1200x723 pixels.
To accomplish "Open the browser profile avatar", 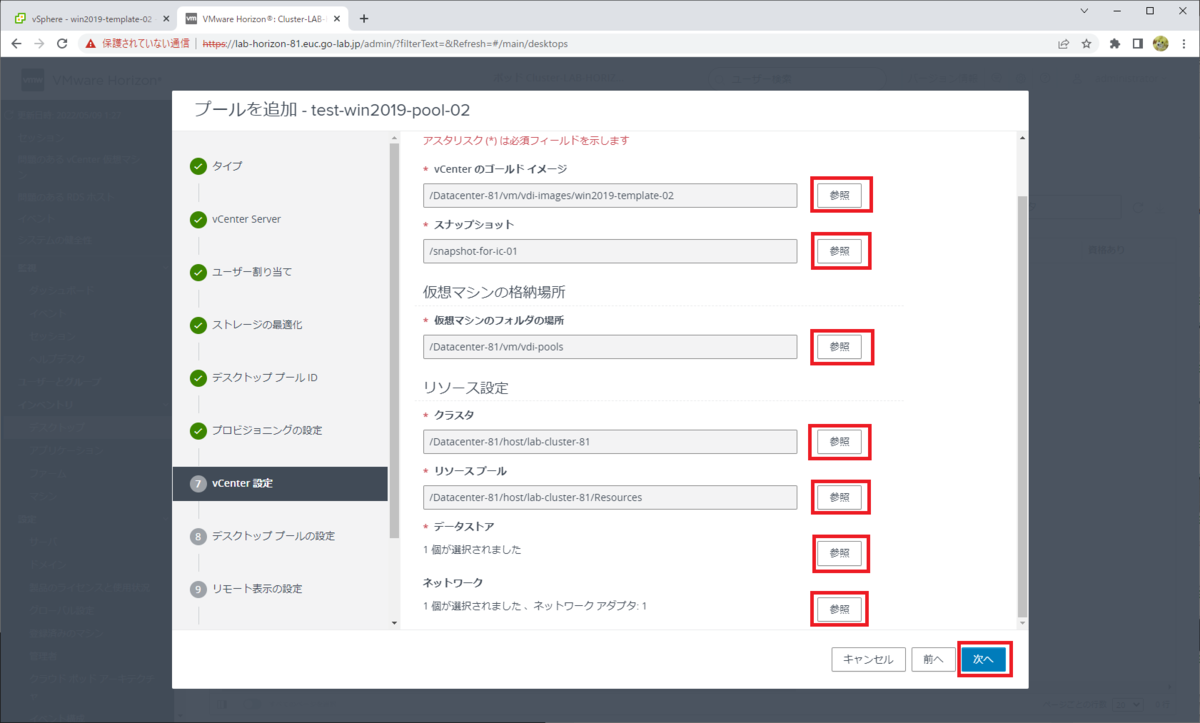I will (1161, 44).
